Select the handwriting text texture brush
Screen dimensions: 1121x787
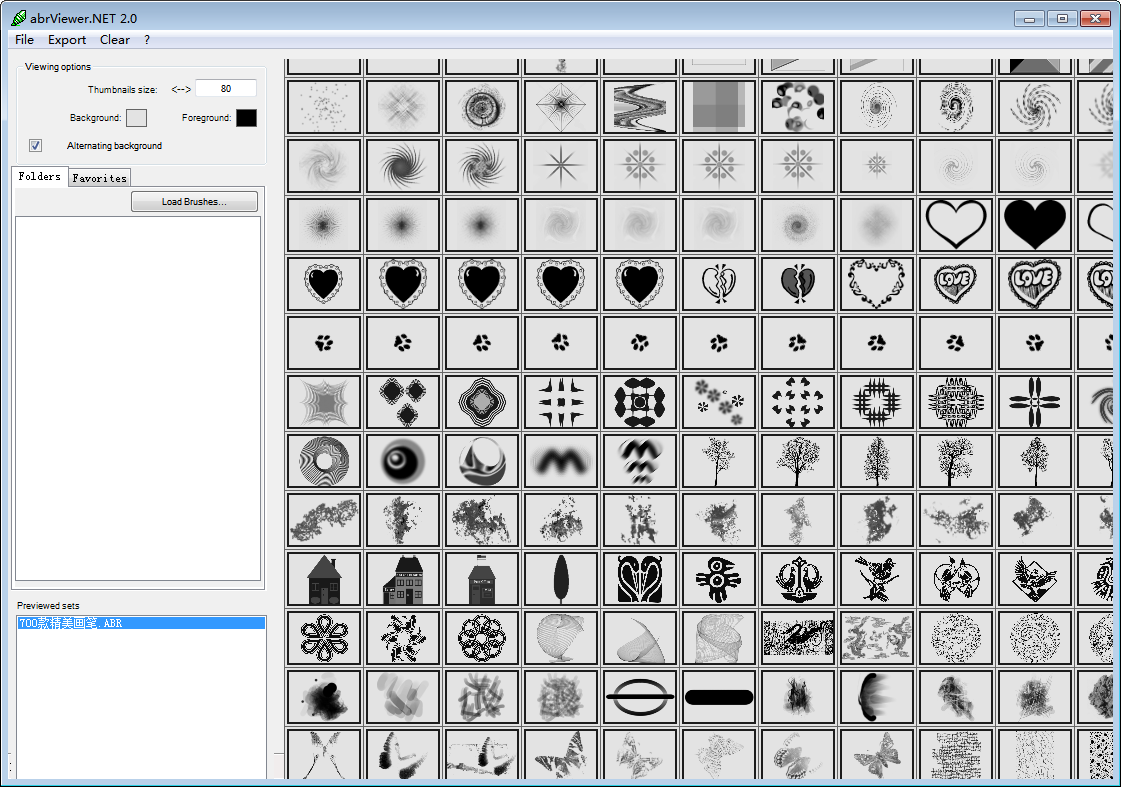tap(956, 754)
